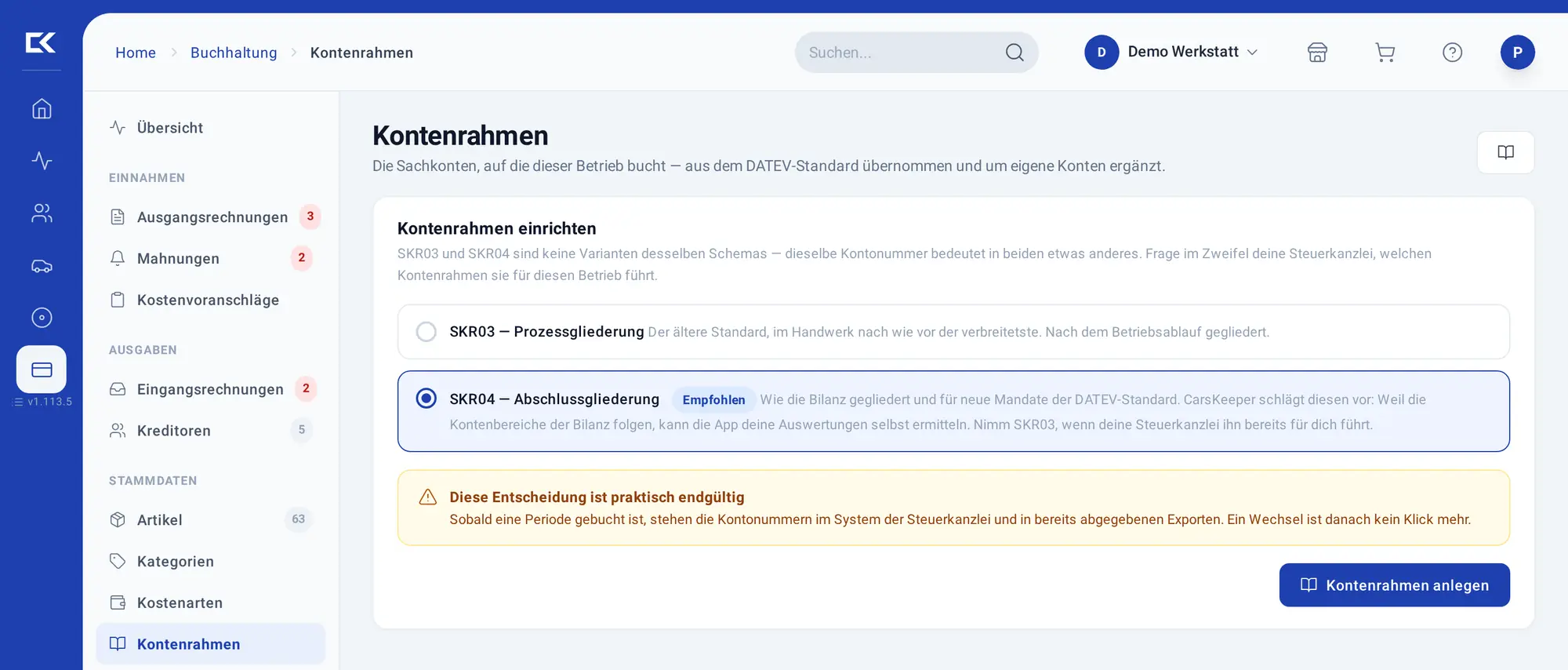
Task: Expand the Demo Werkstatt workspace dropdown
Action: click(1172, 53)
